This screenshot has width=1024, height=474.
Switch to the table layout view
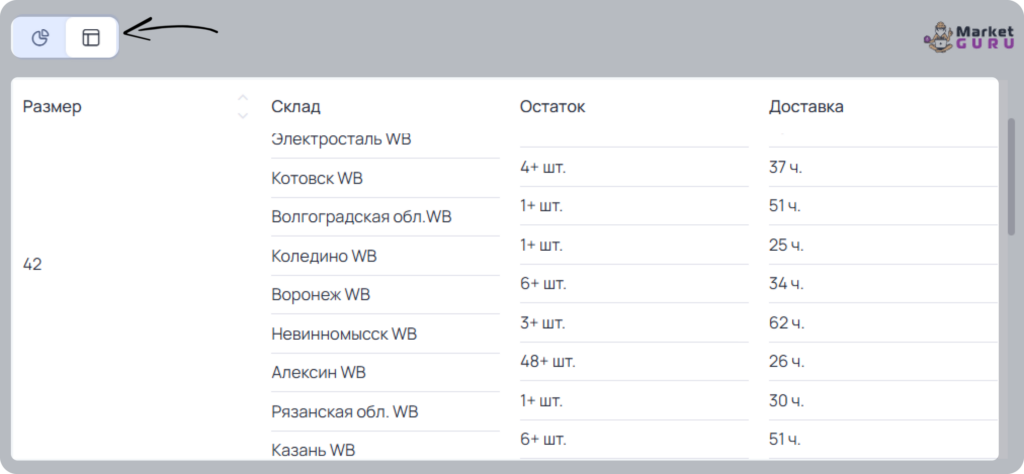(x=91, y=38)
